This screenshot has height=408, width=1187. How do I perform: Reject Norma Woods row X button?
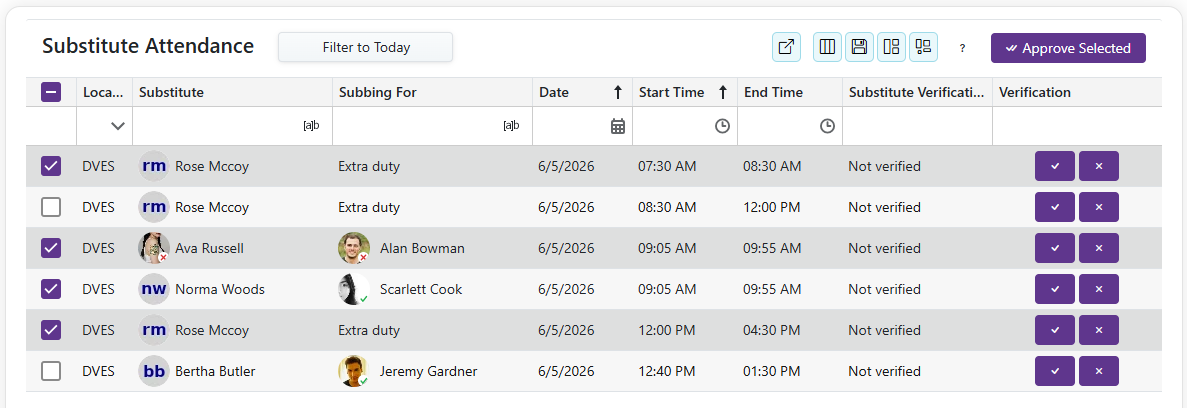pos(1098,288)
